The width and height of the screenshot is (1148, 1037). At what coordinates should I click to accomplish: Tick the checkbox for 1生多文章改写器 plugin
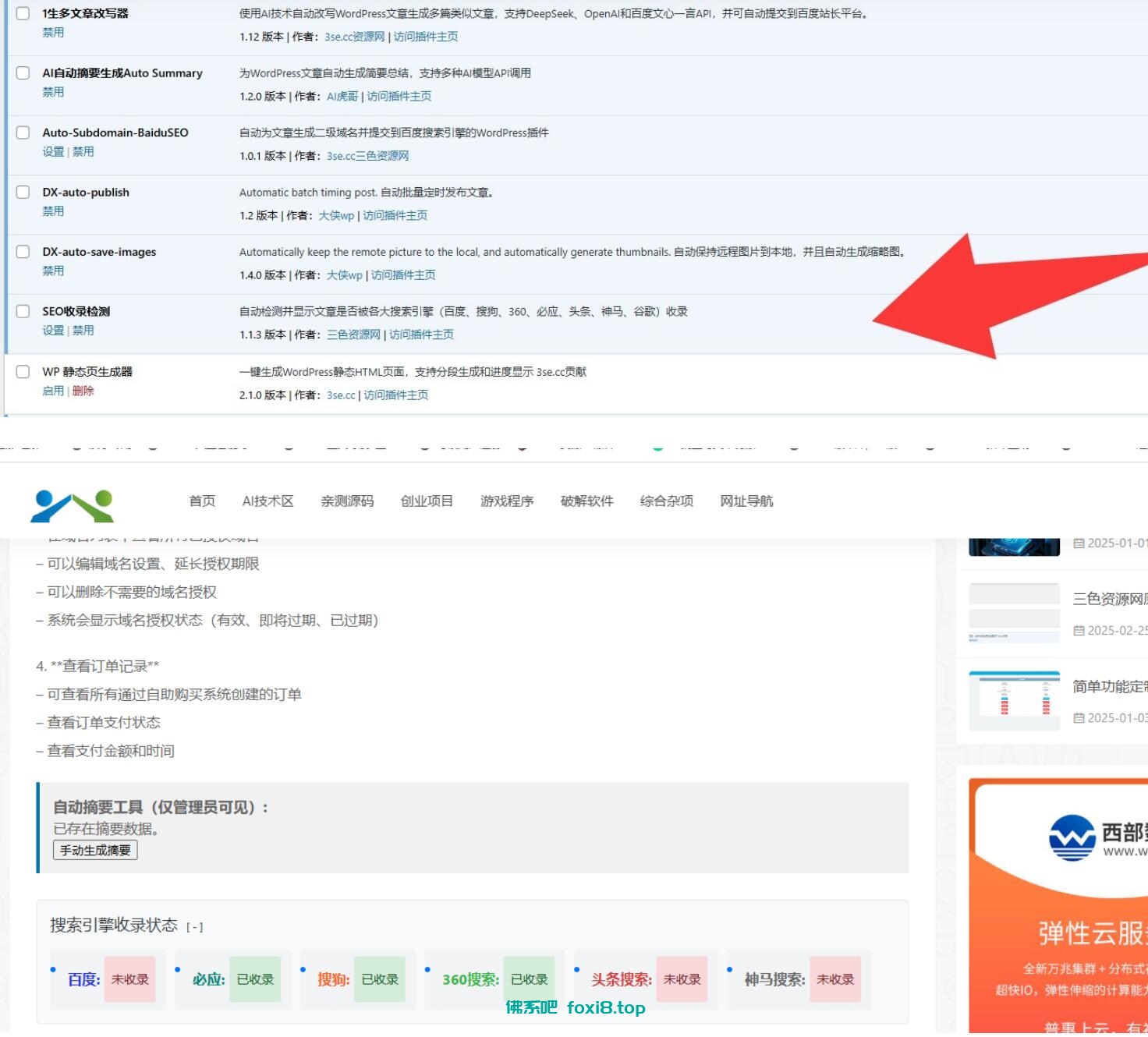click(23, 13)
